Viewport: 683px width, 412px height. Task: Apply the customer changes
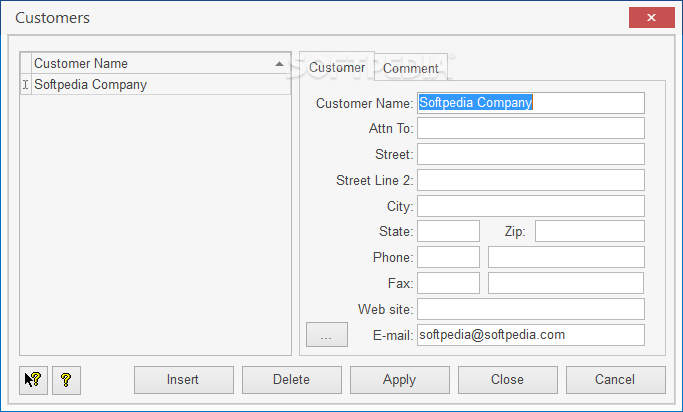click(x=399, y=380)
